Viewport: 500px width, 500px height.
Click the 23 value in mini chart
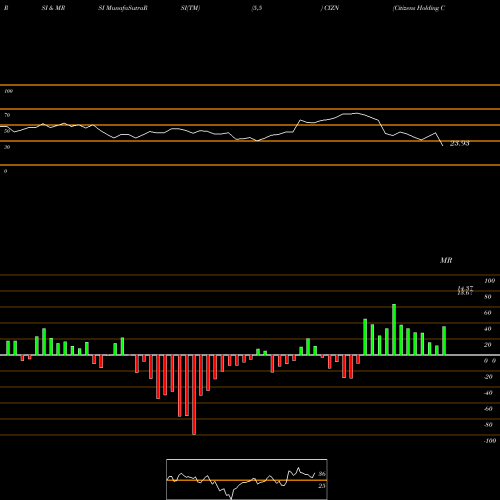pyautogui.click(x=322, y=486)
